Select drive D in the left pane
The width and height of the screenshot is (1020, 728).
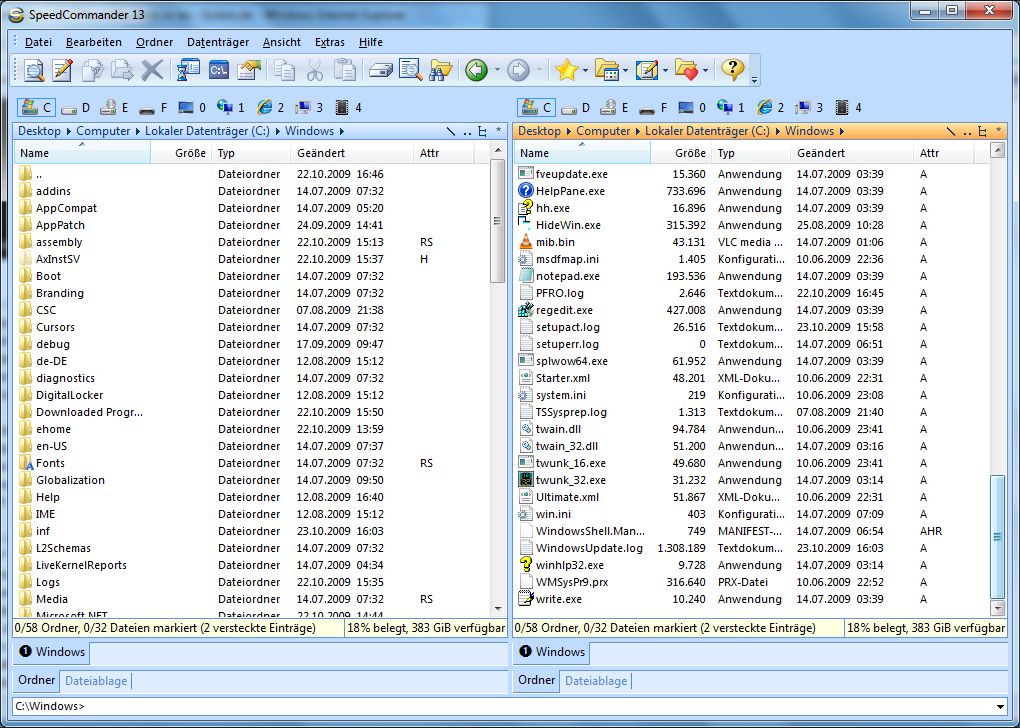coord(77,106)
